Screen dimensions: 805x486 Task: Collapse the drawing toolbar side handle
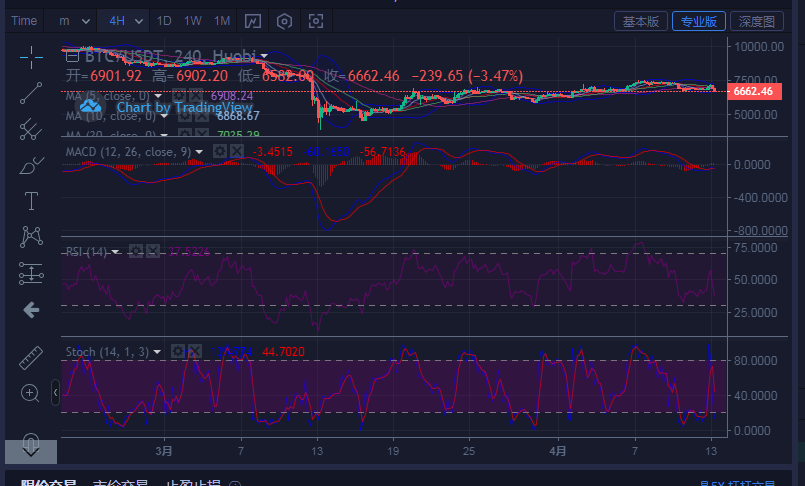pos(55,393)
